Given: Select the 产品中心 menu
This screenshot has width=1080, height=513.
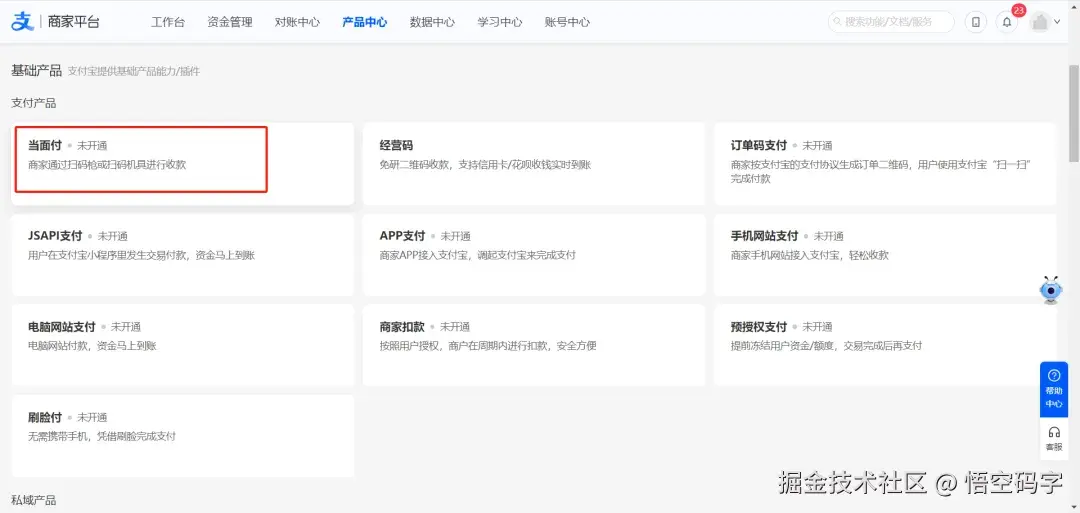Looking at the screenshot, I should point(364,22).
